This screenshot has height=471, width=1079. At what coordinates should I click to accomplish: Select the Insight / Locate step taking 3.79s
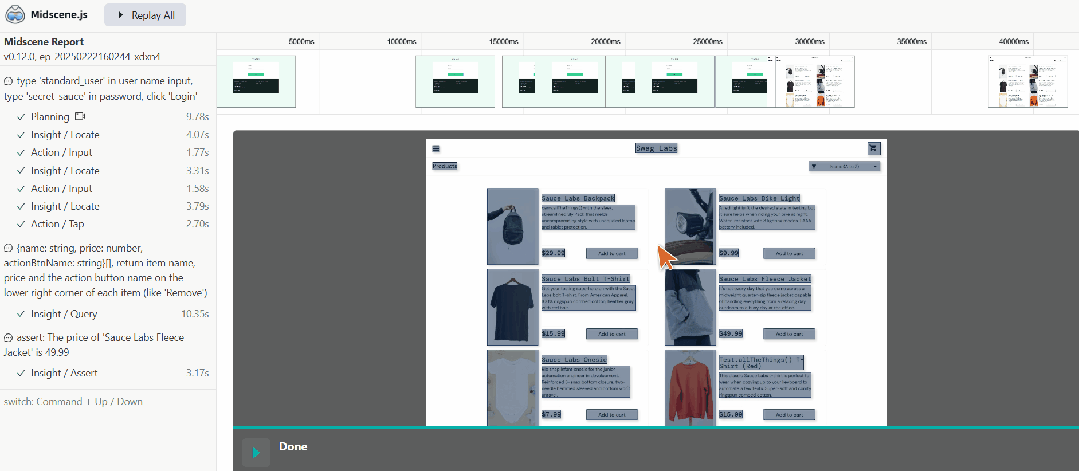tap(108, 207)
